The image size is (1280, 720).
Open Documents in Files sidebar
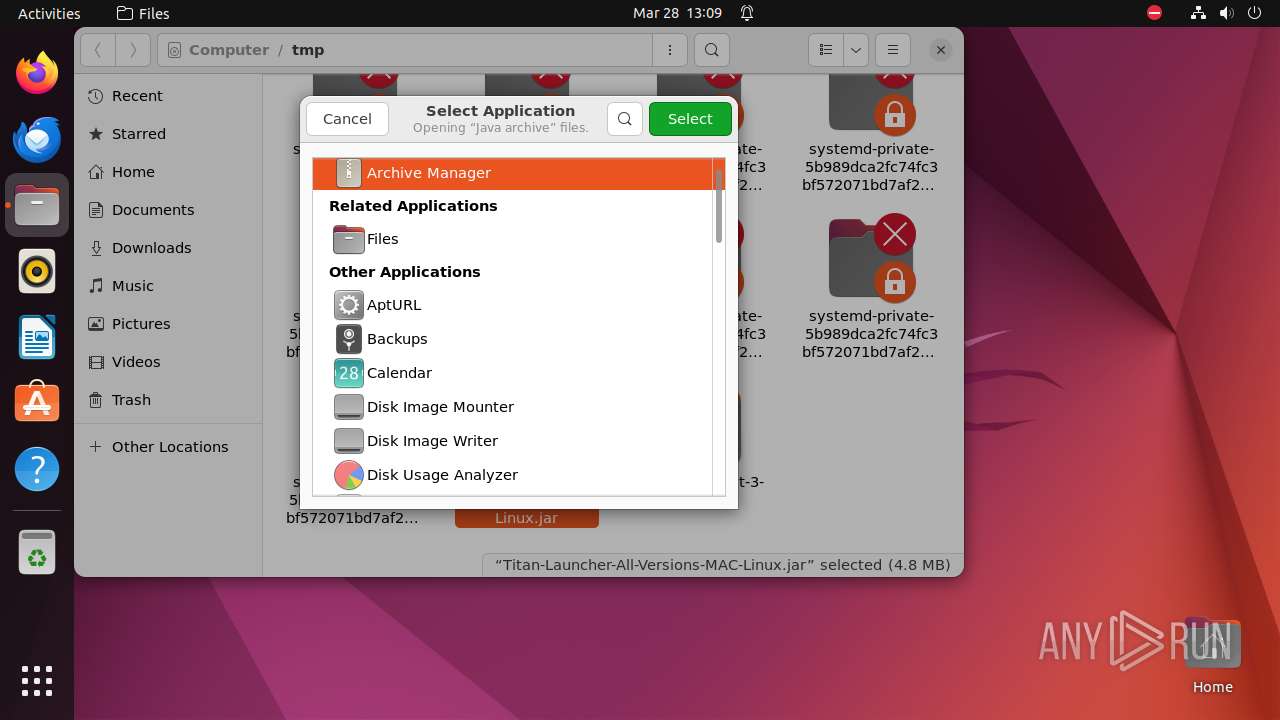[x=168, y=210]
